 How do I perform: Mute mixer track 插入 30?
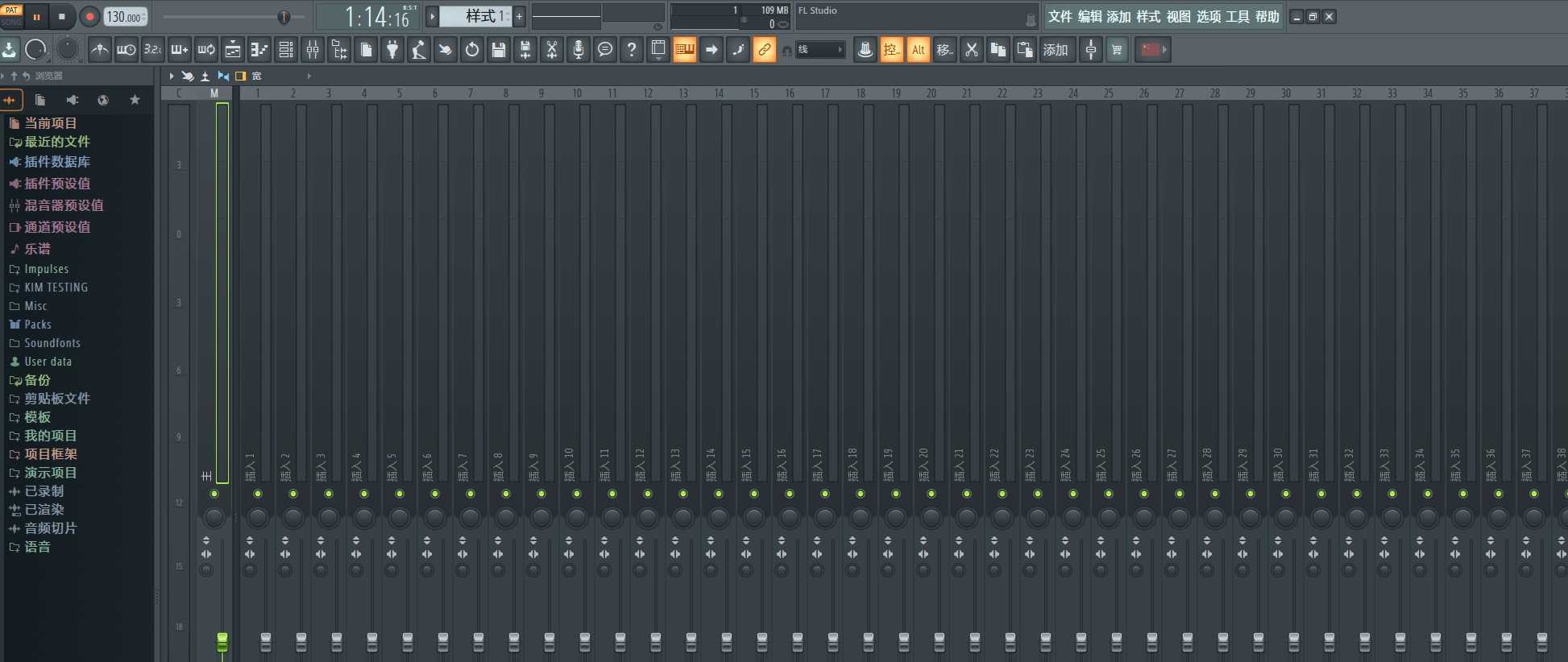1286,494
